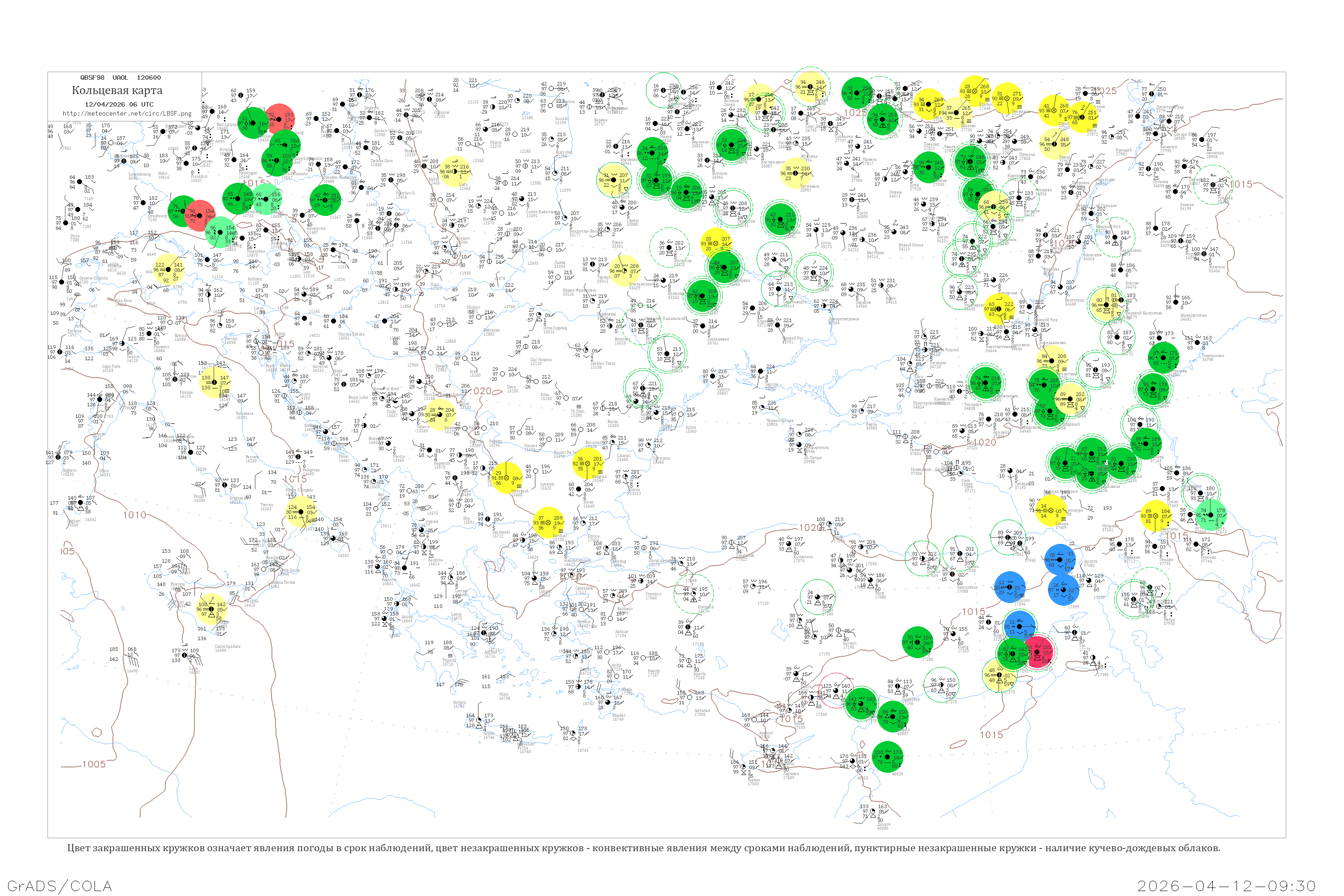Click the 12/04/2026 06 UTC date label
This screenshot has height=896, width=1344.
pos(119,104)
